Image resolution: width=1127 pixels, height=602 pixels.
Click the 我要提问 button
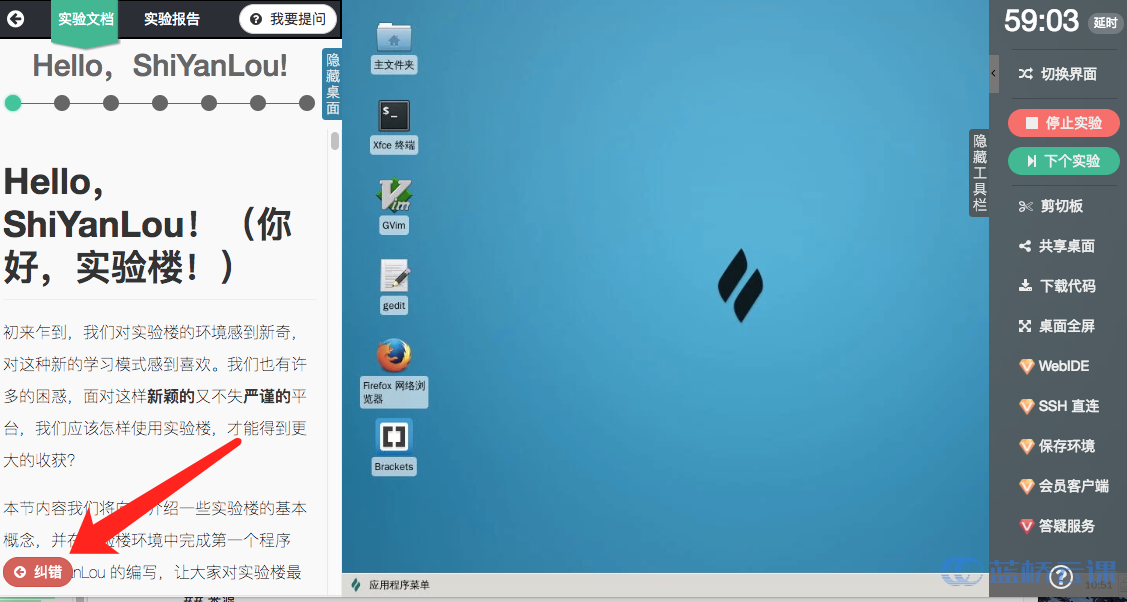click(288, 19)
